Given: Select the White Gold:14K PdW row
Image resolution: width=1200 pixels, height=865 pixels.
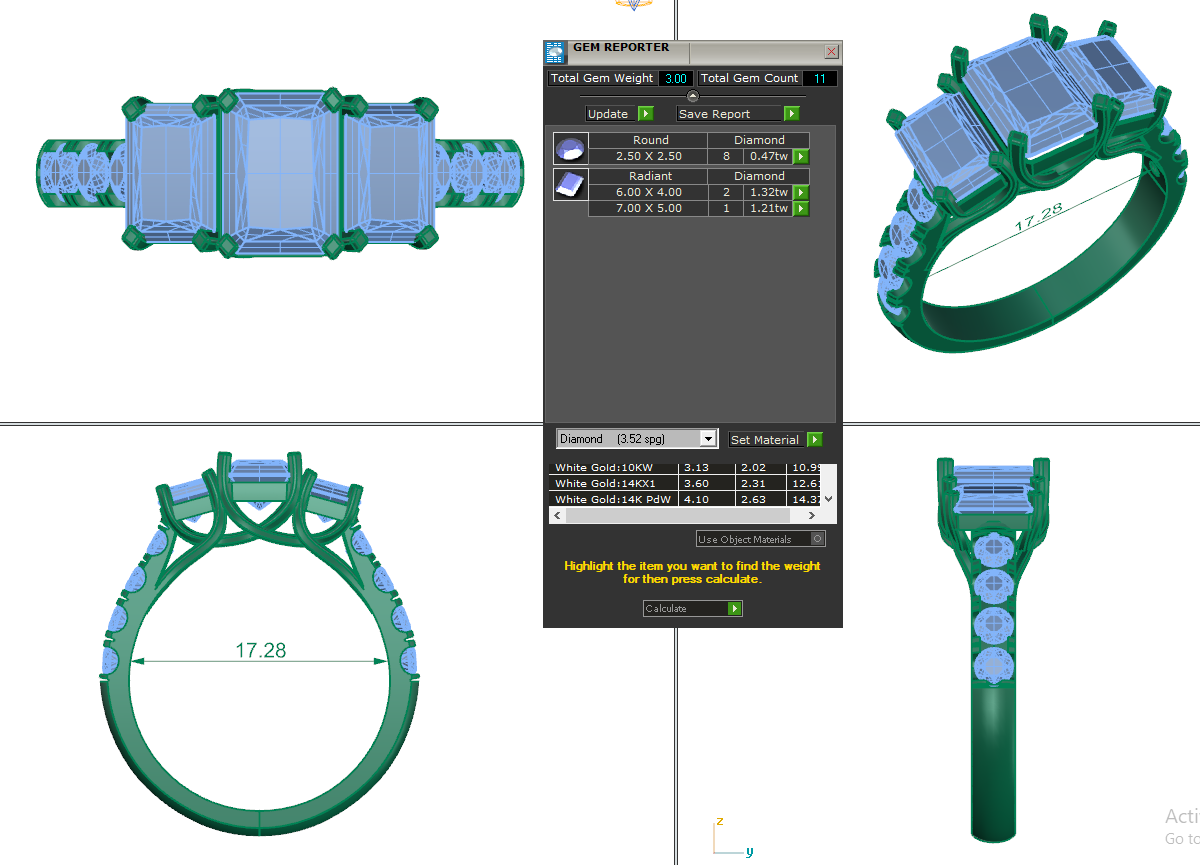Looking at the screenshot, I should (x=613, y=499).
